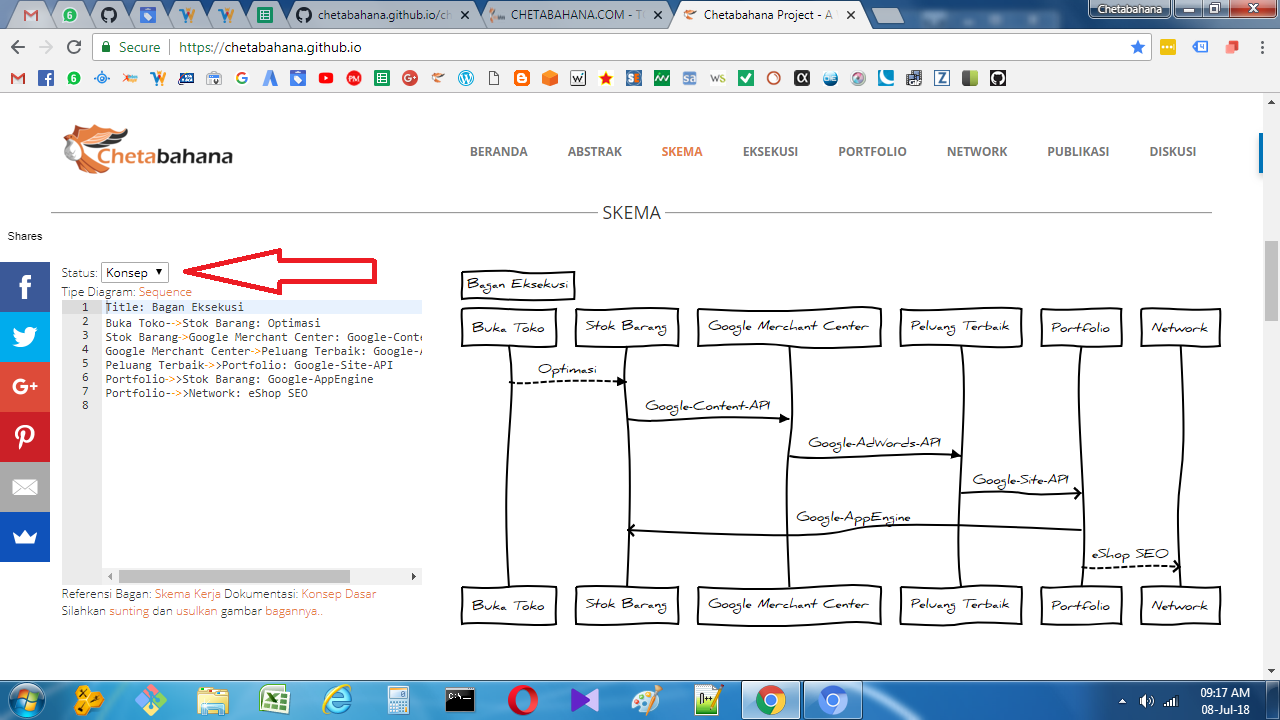This screenshot has width=1280, height=720.
Task: Pin page with Pinterest sidebar button
Action: click(25, 437)
